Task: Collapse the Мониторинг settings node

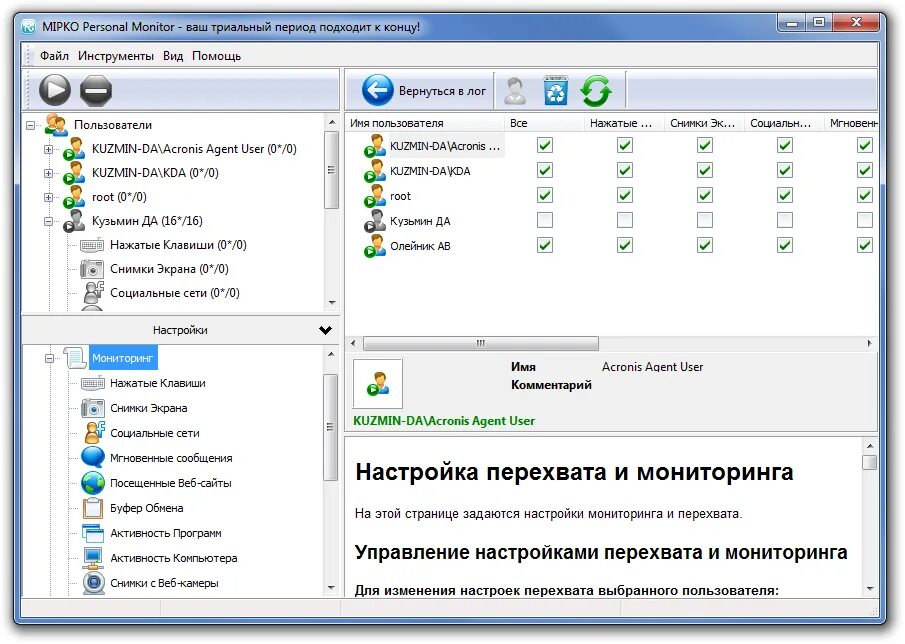Action: click(x=49, y=358)
